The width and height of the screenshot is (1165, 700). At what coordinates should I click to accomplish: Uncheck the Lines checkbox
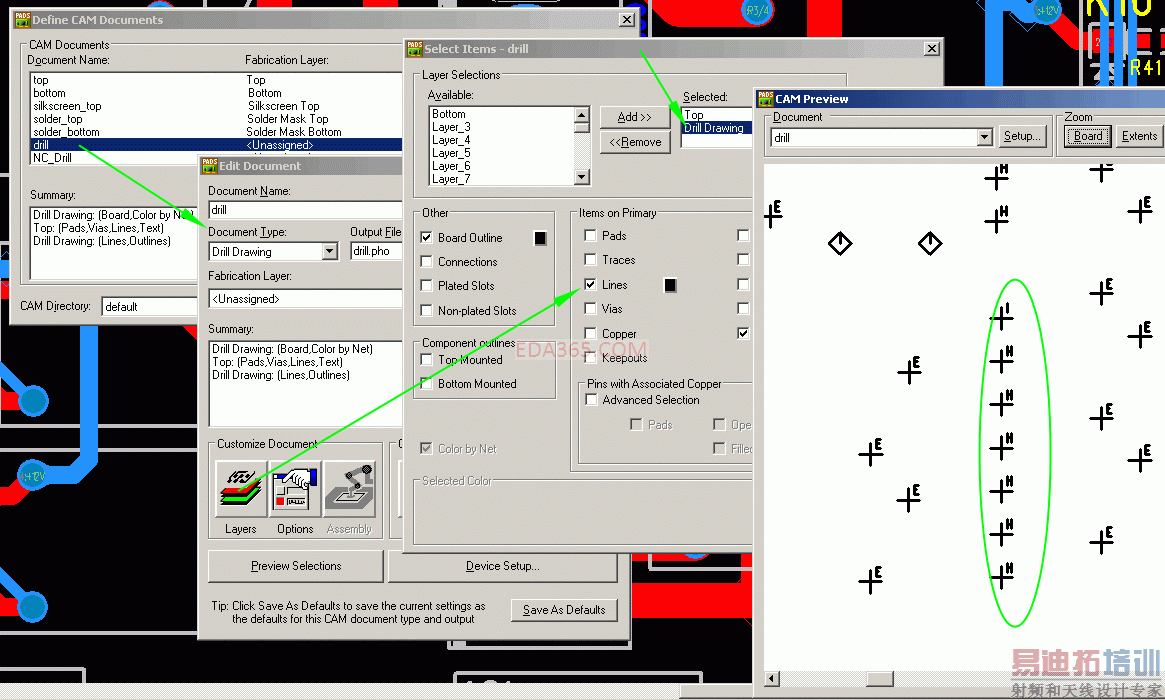(x=591, y=285)
